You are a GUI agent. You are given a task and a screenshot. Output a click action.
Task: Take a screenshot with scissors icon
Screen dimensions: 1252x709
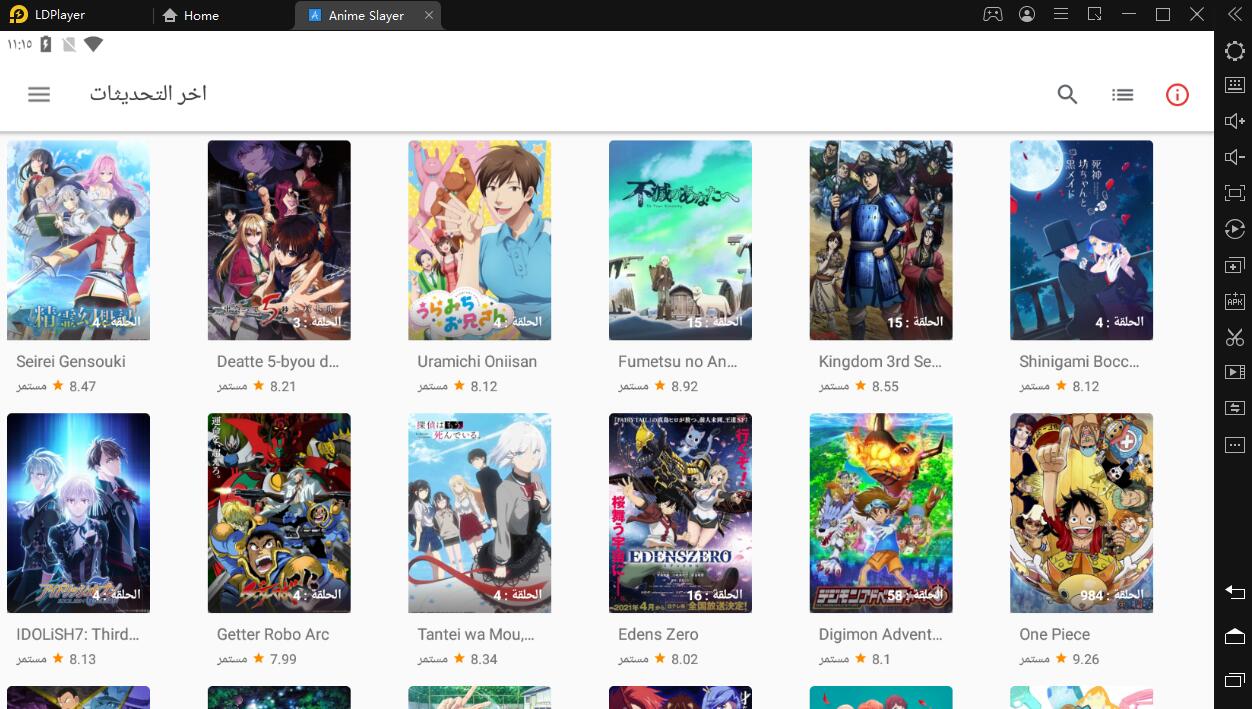1234,337
